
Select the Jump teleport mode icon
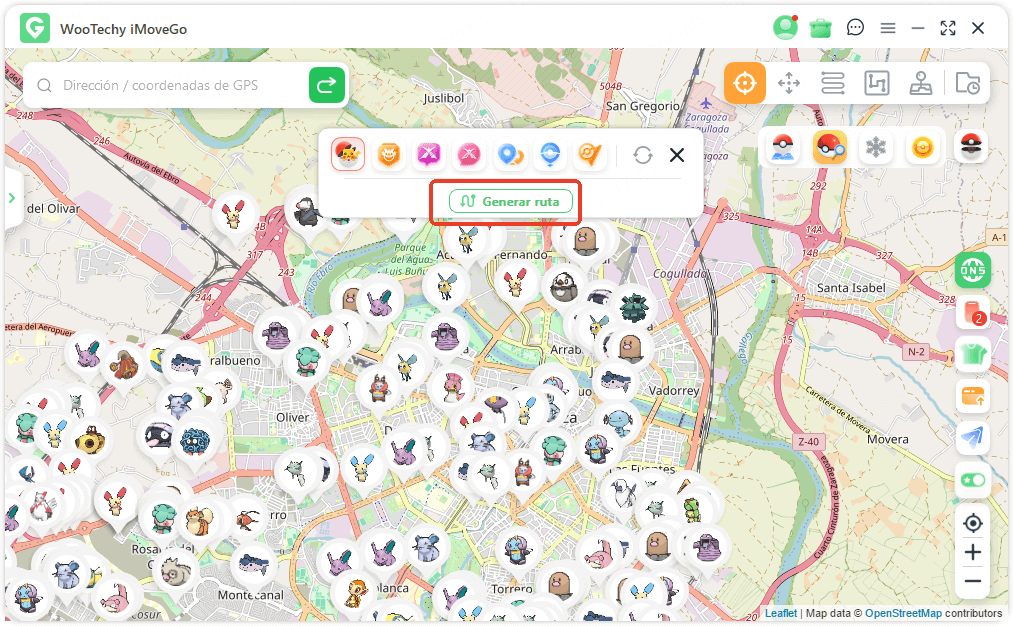click(x=876, y=83)
